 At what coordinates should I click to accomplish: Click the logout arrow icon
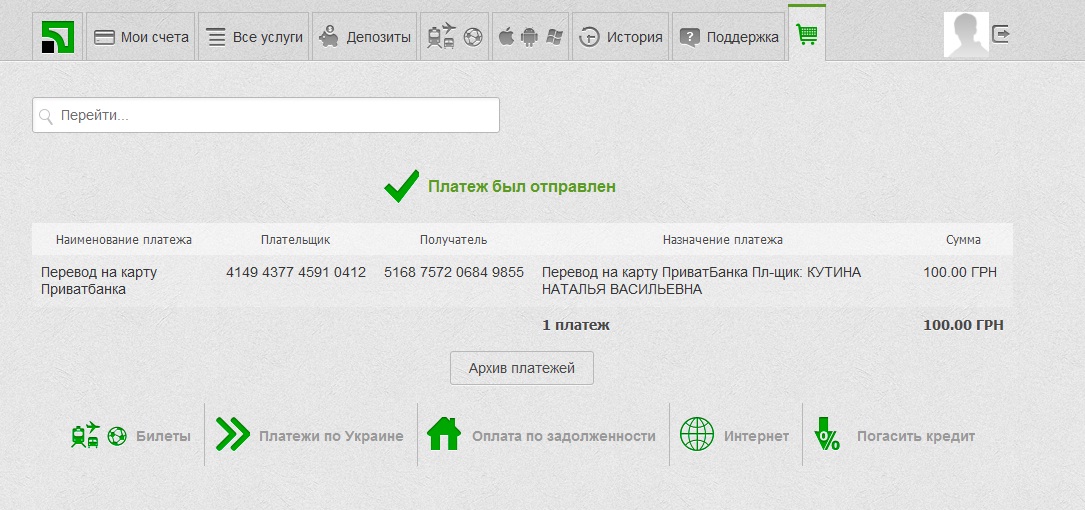pyautogui.click(x=1001, y=35)
